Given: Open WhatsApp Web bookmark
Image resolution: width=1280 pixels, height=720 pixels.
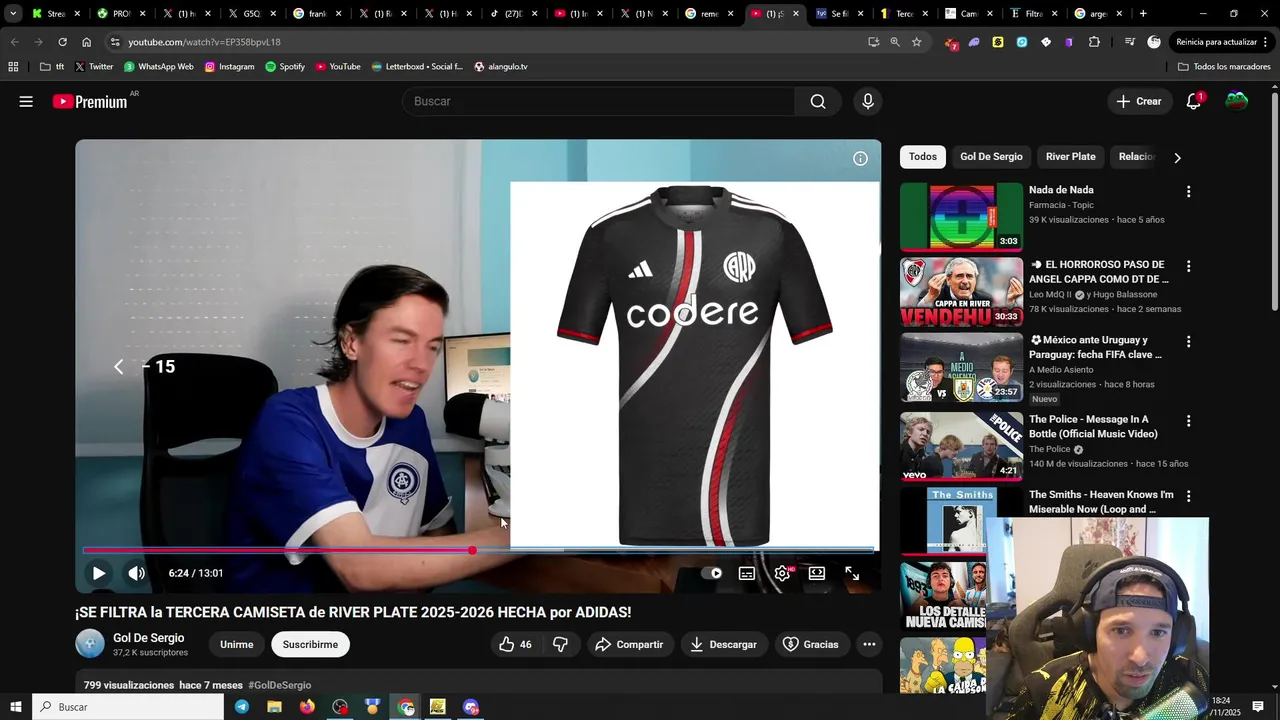Looking at the screenshot, I should (158, 67).
